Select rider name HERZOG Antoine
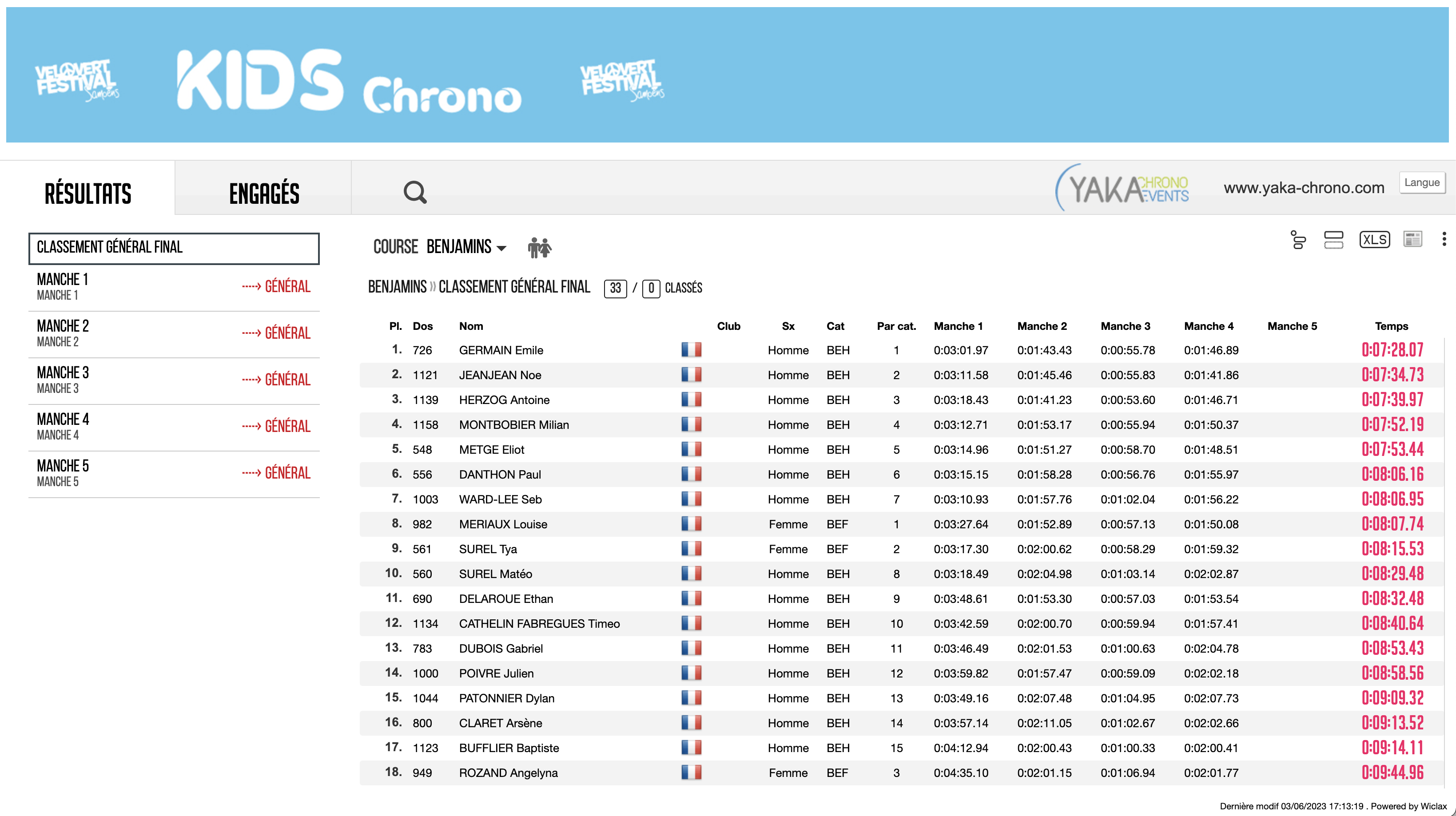The height and width of the screenshot is (816, 1456). [504, 400]
